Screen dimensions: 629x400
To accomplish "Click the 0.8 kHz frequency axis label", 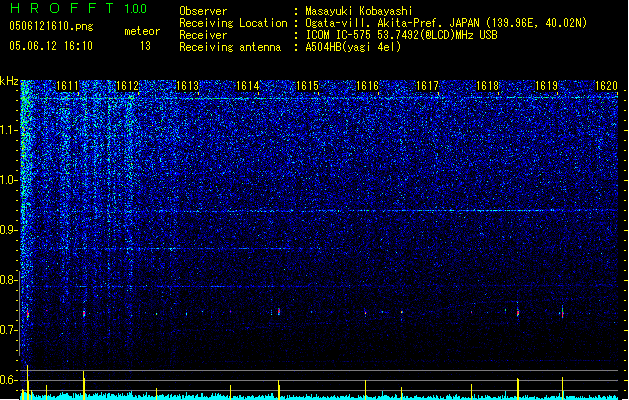I will click(10, 280).
